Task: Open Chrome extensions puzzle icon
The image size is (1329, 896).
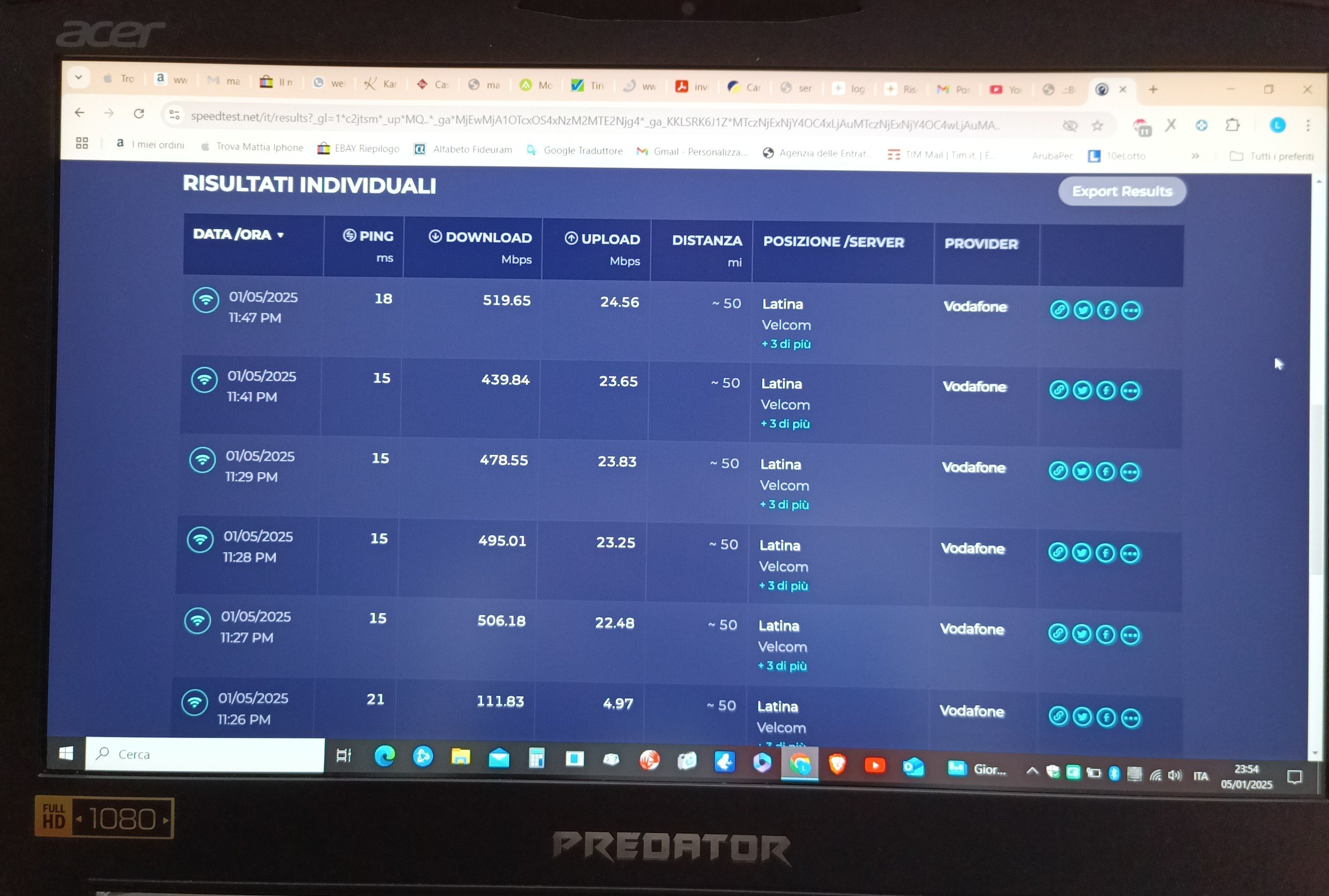Action: (1232, 125)
